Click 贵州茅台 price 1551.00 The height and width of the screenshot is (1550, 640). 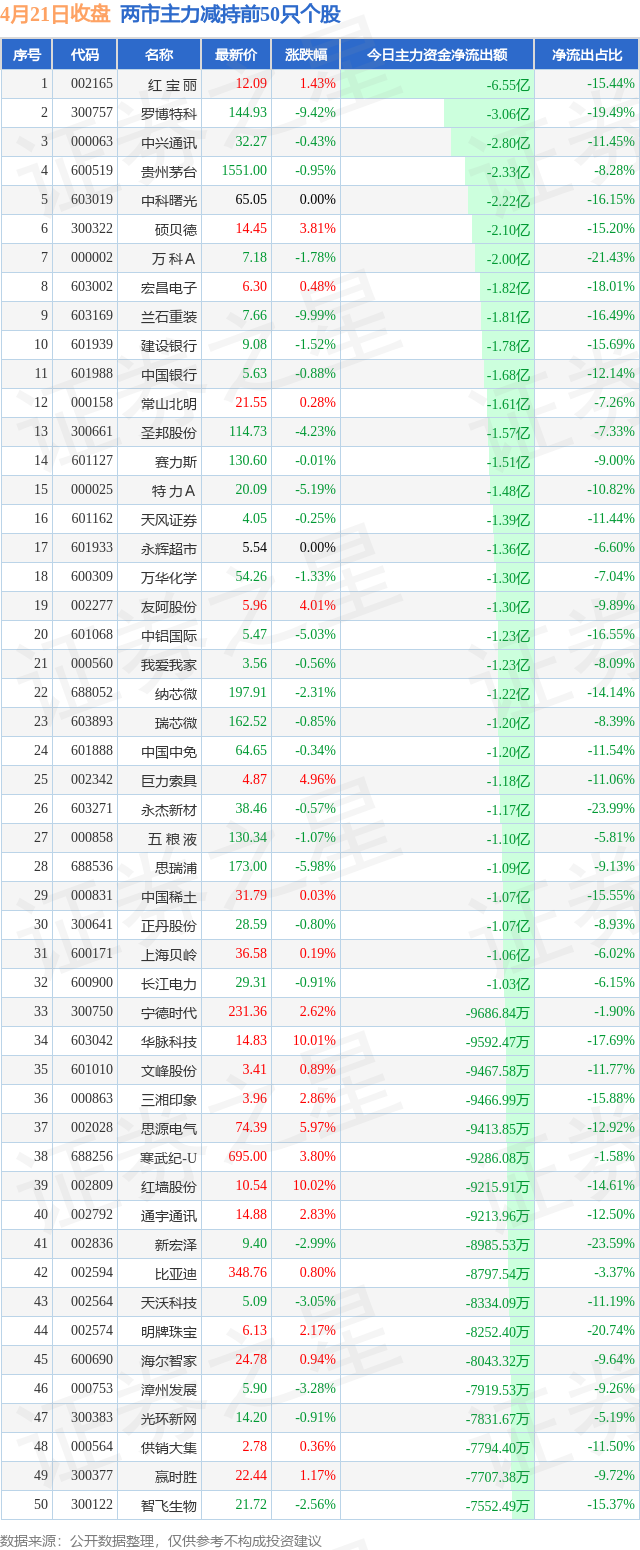click(x=245, y=171)
